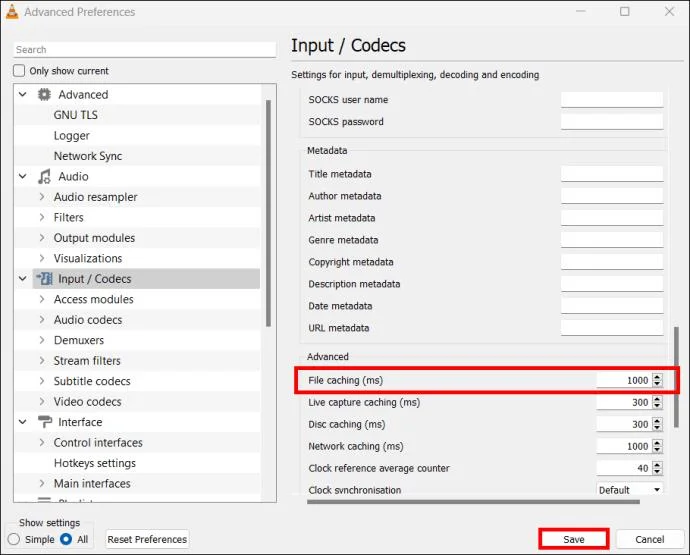Viewport: 690px width, 555px height.
Task: Expand the Demuxers node
Action: pyautogui.click(x=42, y=340)
